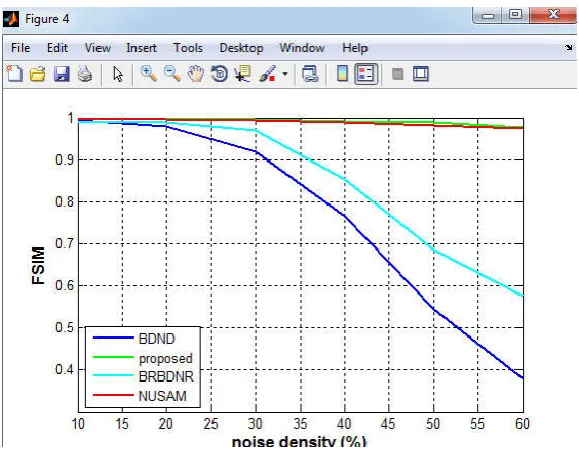Open the Edit menu
Image resolution: width=579 pixels, height=452 pixels.
57,48
